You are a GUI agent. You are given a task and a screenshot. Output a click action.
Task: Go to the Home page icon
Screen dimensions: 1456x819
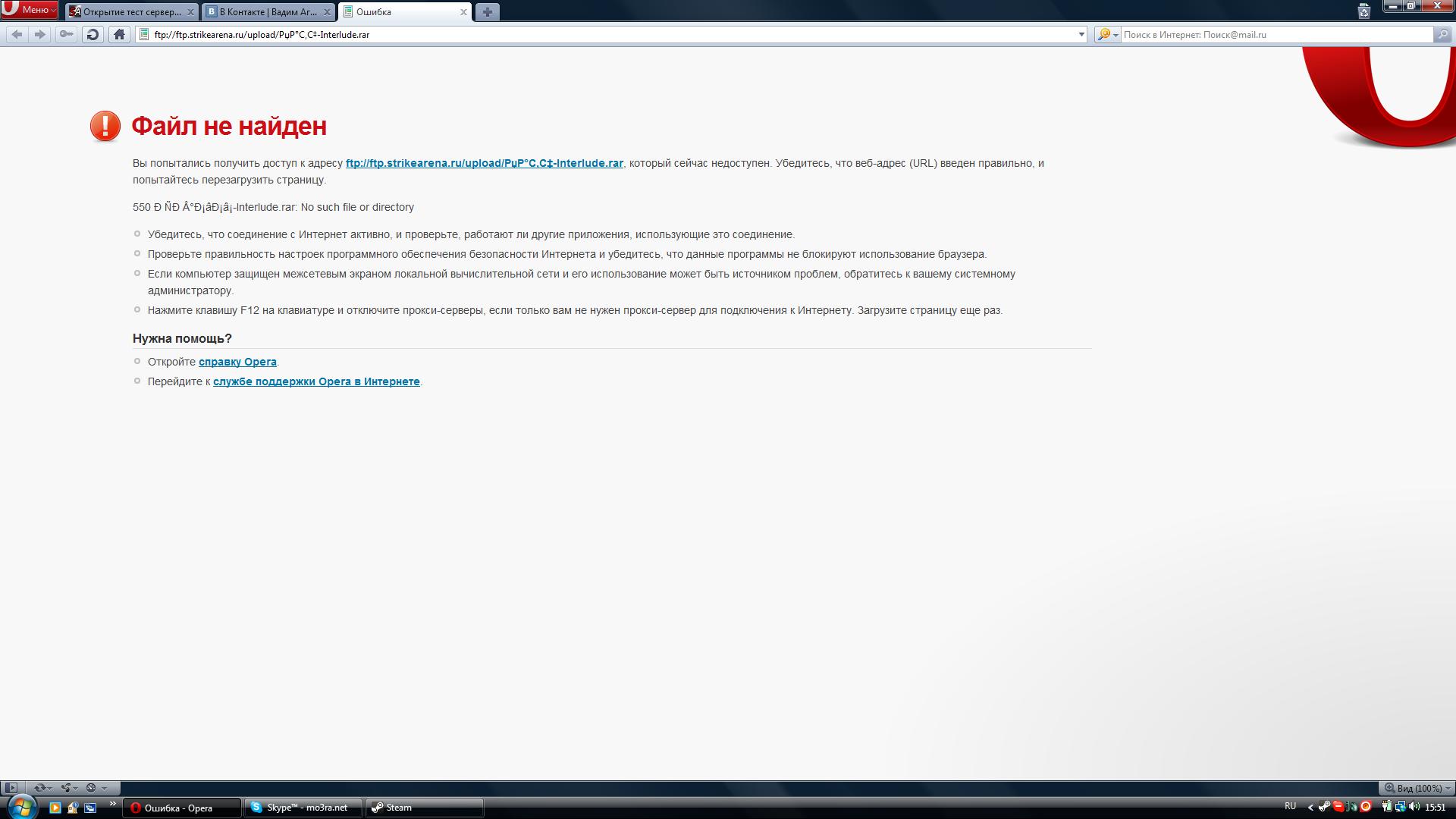pyautogui.click(x=119, y=34)
